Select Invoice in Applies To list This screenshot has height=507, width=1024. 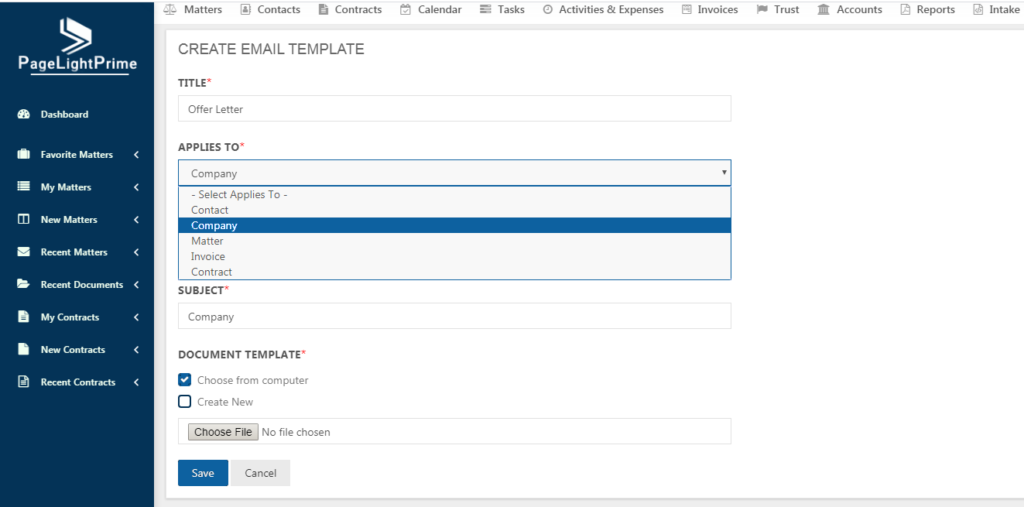(x=455, y=257)
